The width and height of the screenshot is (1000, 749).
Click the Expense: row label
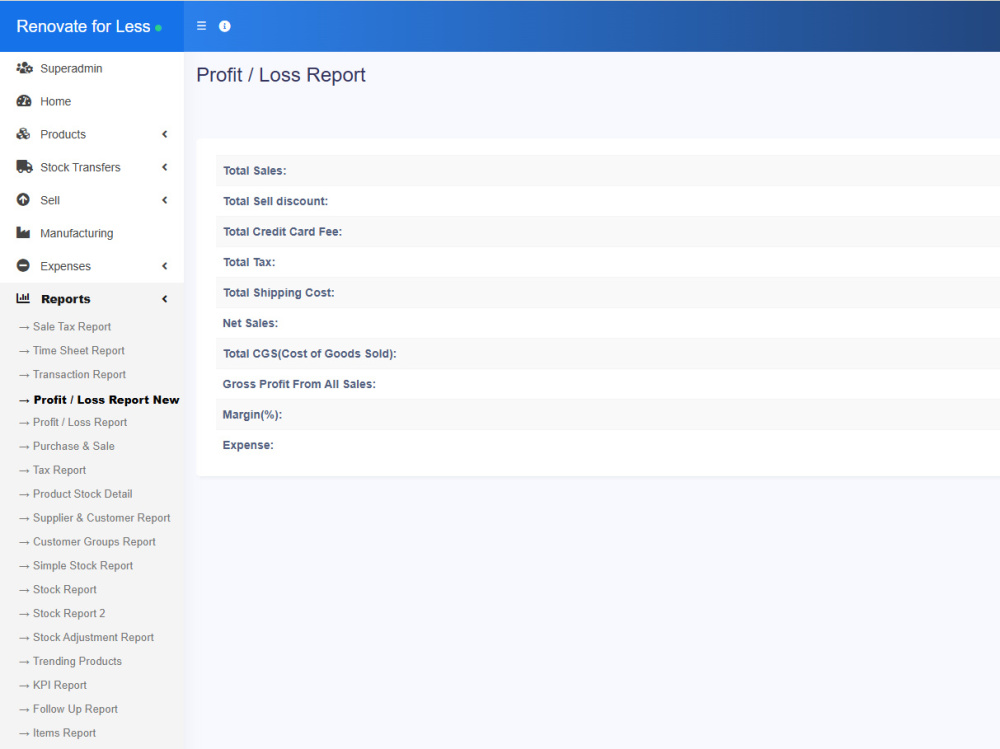[247, 445]
